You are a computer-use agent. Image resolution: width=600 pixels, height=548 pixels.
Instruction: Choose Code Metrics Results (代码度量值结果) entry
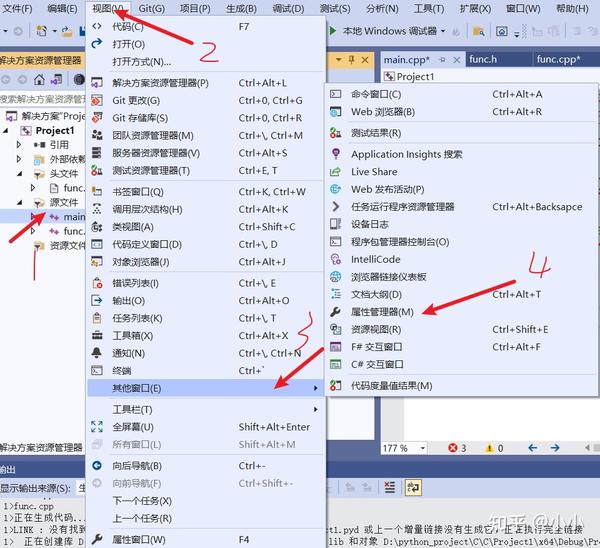point(461,386)
